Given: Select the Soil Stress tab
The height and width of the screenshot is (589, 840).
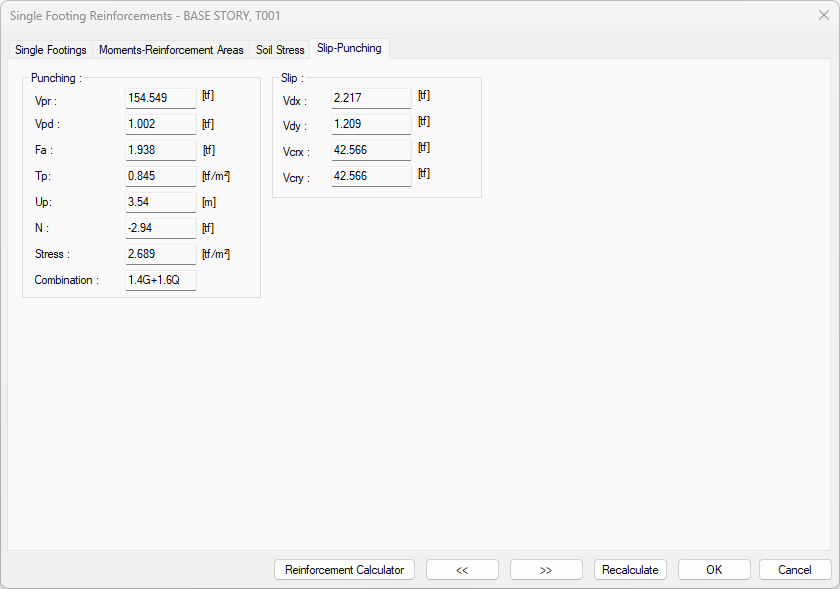Looking at the screenshot, I should [x=280, y=50].
